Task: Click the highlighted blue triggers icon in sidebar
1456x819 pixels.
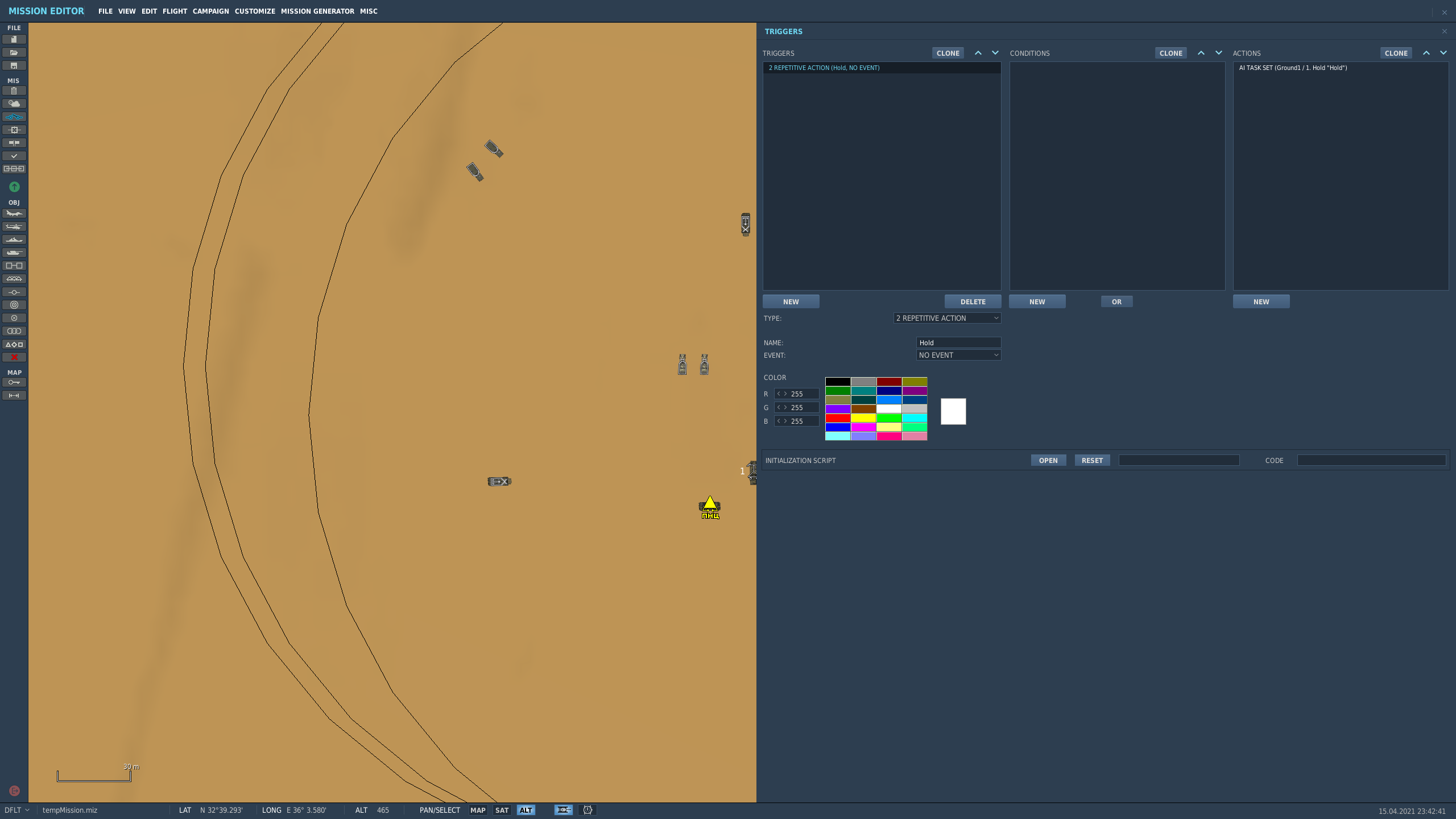Action: [14, 117]
